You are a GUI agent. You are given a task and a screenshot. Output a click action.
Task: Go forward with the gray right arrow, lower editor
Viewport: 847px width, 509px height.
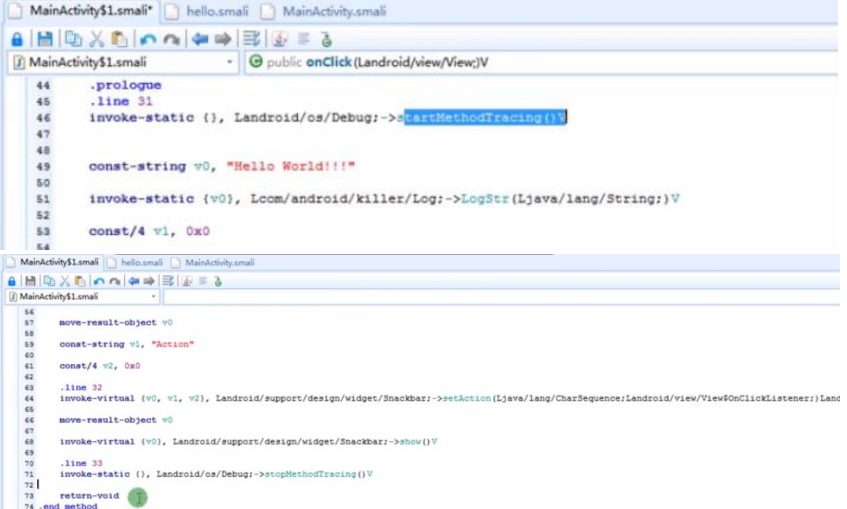tap(149, 281)
